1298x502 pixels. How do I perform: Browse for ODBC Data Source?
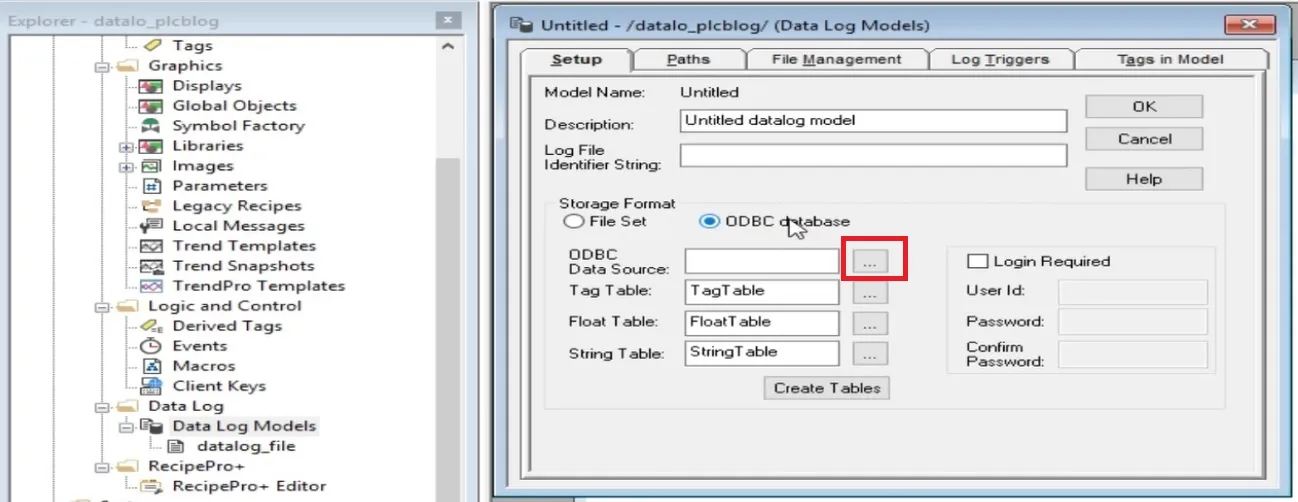(x=870, y=261)
